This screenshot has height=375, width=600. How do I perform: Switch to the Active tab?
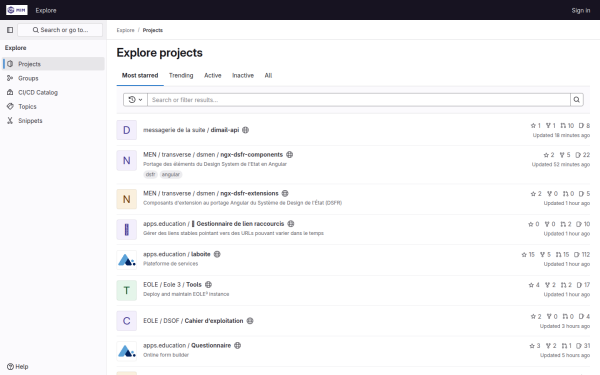[x=213, y=75]
